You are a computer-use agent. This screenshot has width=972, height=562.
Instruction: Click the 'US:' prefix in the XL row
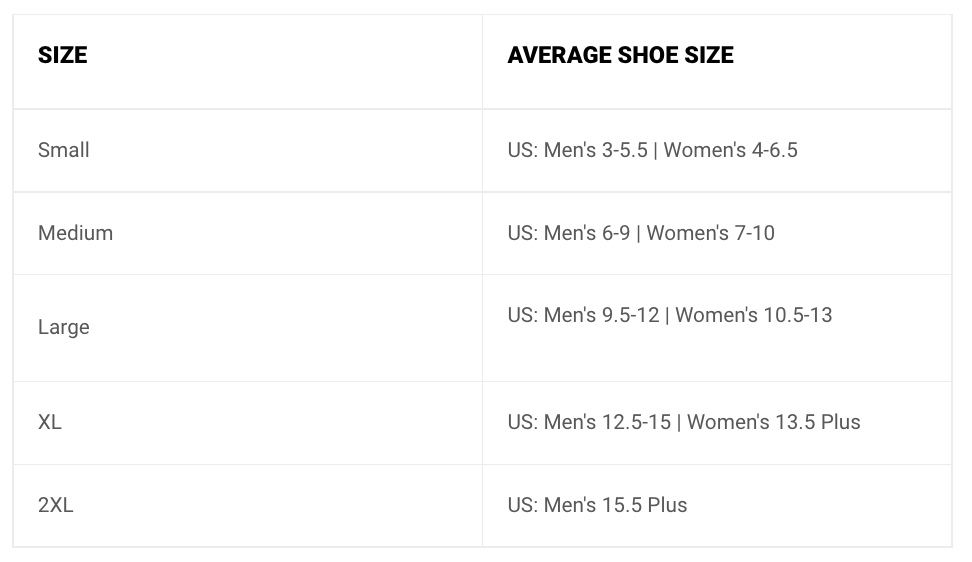coord(523,422)
